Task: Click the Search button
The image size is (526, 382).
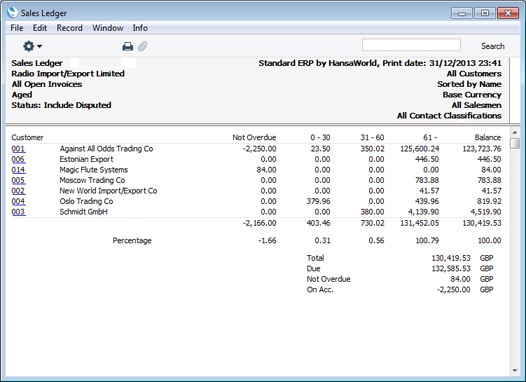Action: 492,46
